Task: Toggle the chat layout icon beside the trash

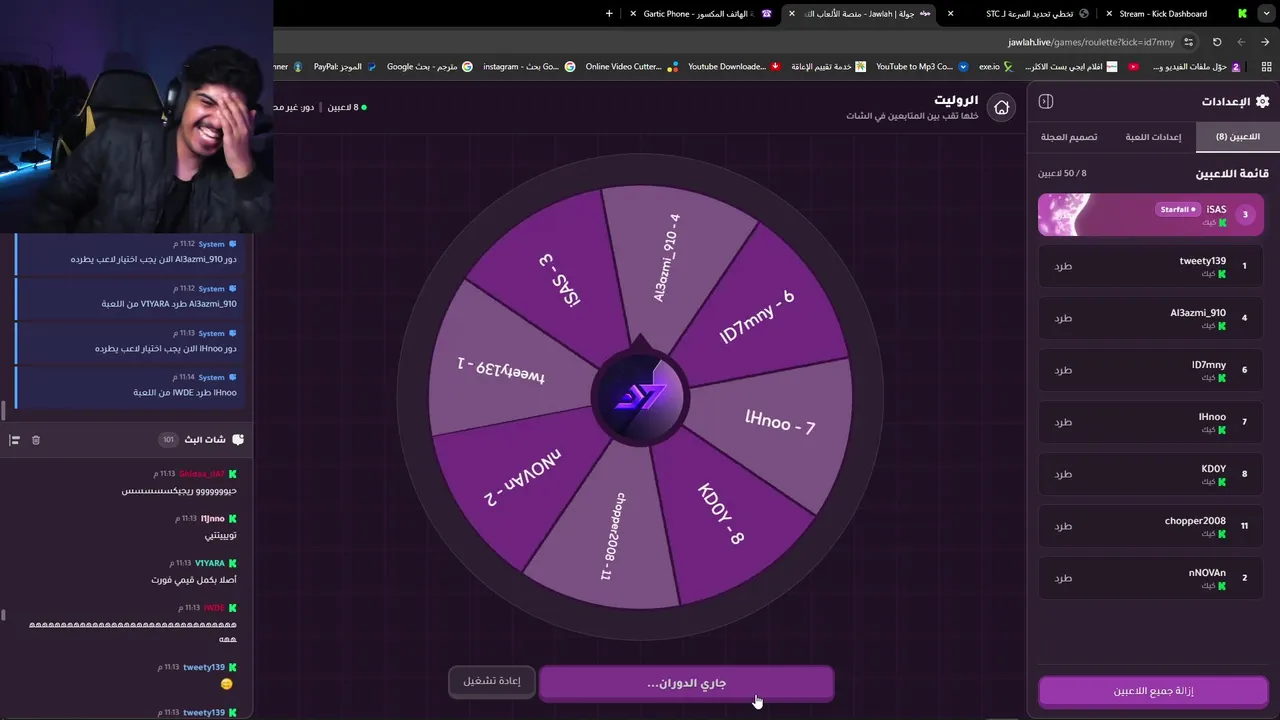Action: point(15,440)
